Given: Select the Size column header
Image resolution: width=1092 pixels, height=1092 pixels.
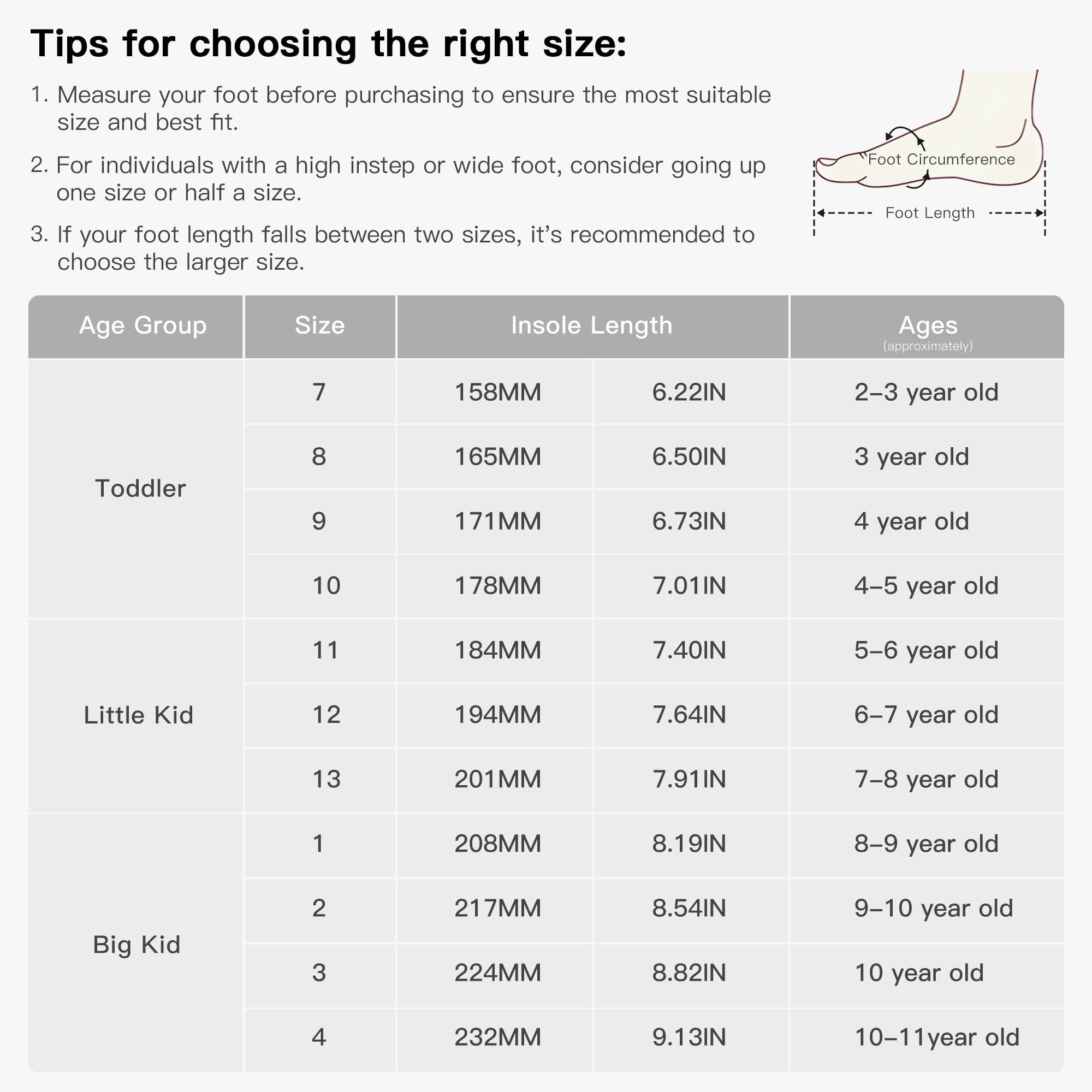Looking at the screenshot, I should coord(319,325).
